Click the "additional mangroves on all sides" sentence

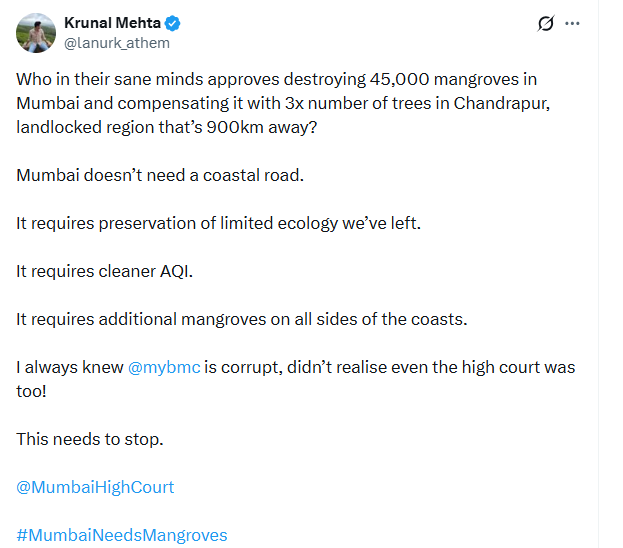point(242,319)
